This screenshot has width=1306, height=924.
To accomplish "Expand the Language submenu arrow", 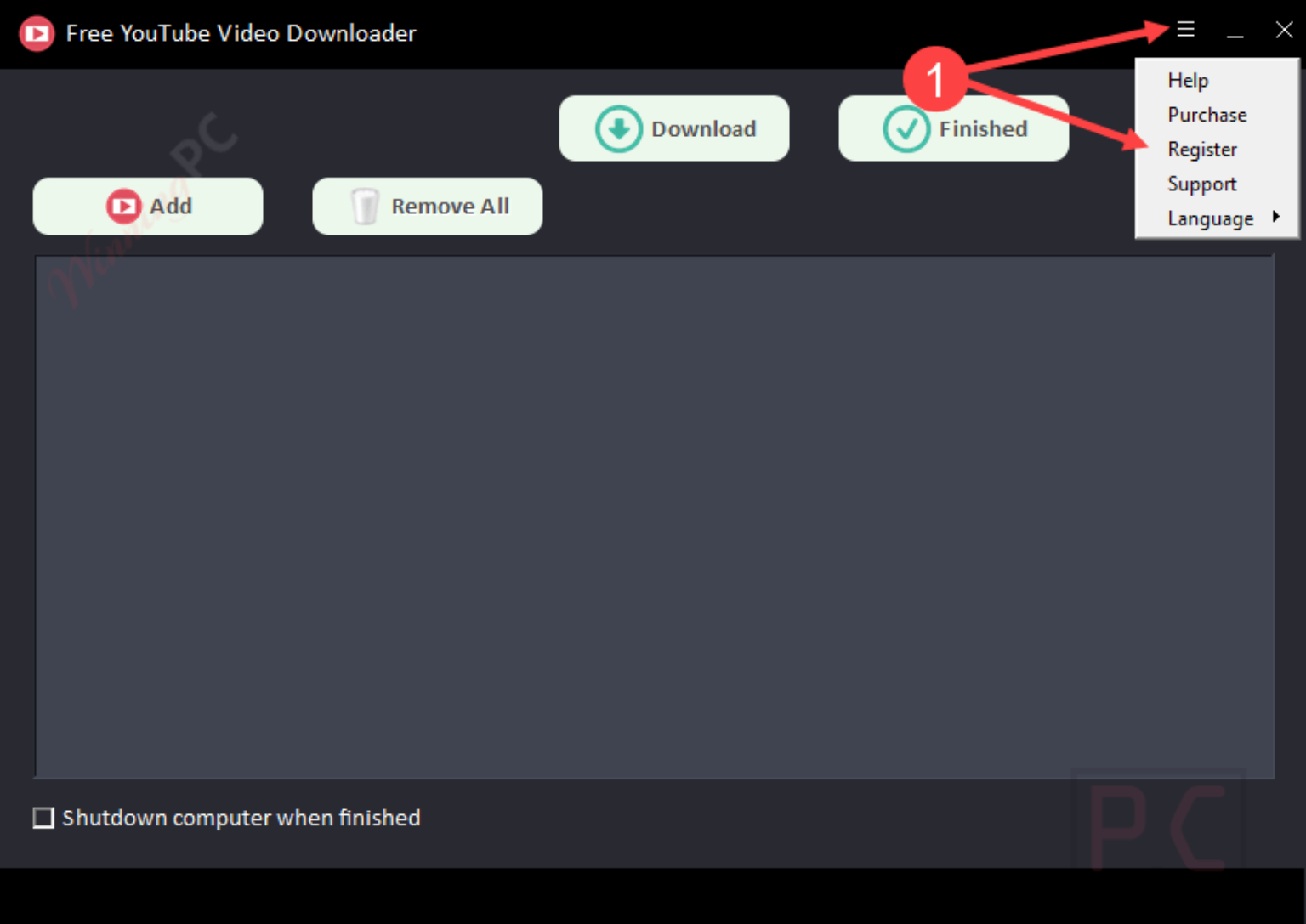I will click(x=1276, y=217).
